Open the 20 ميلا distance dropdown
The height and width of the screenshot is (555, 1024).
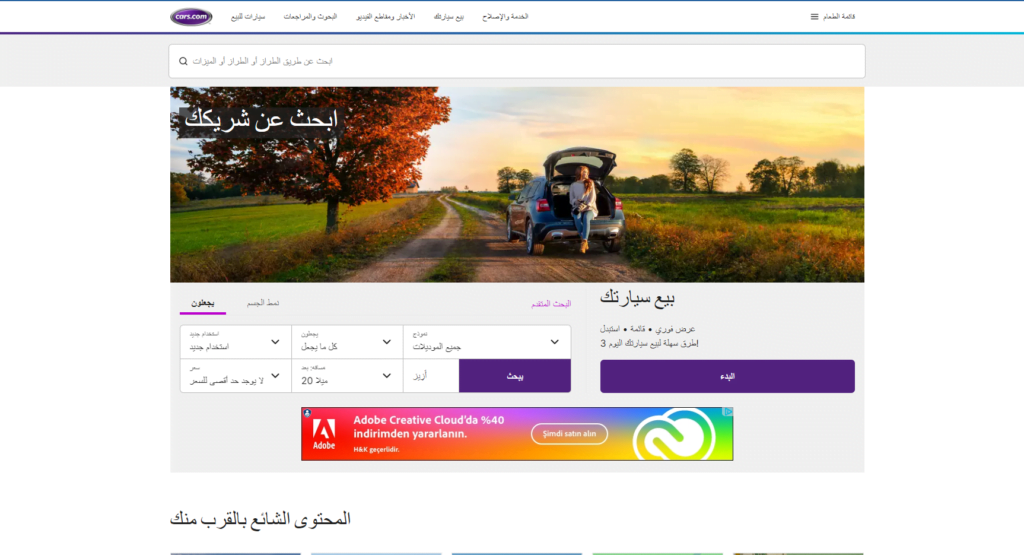[346, 376]
